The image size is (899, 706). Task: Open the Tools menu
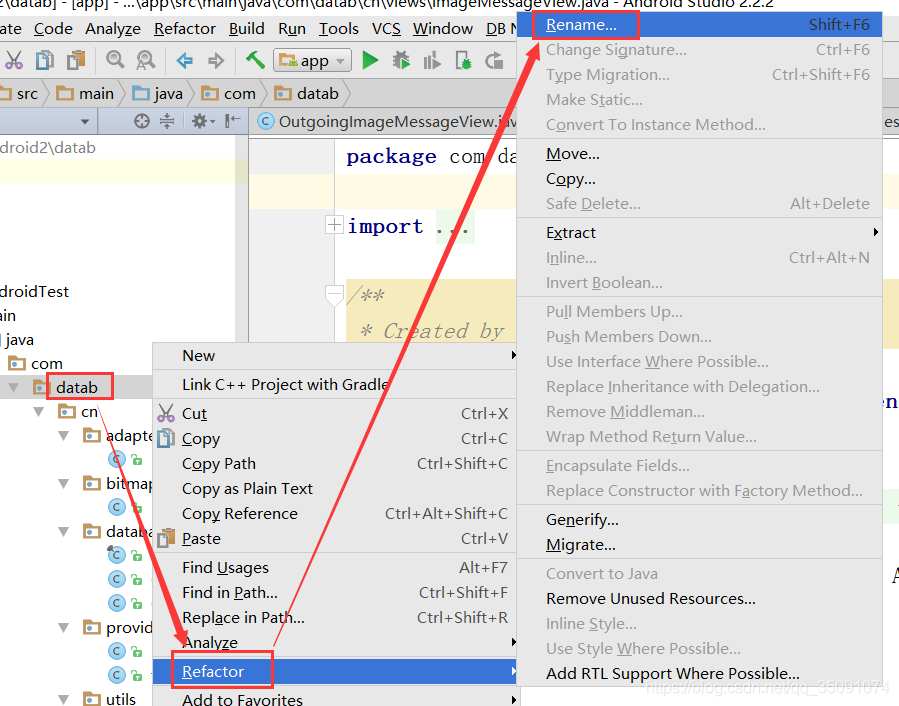pos(339,29)
